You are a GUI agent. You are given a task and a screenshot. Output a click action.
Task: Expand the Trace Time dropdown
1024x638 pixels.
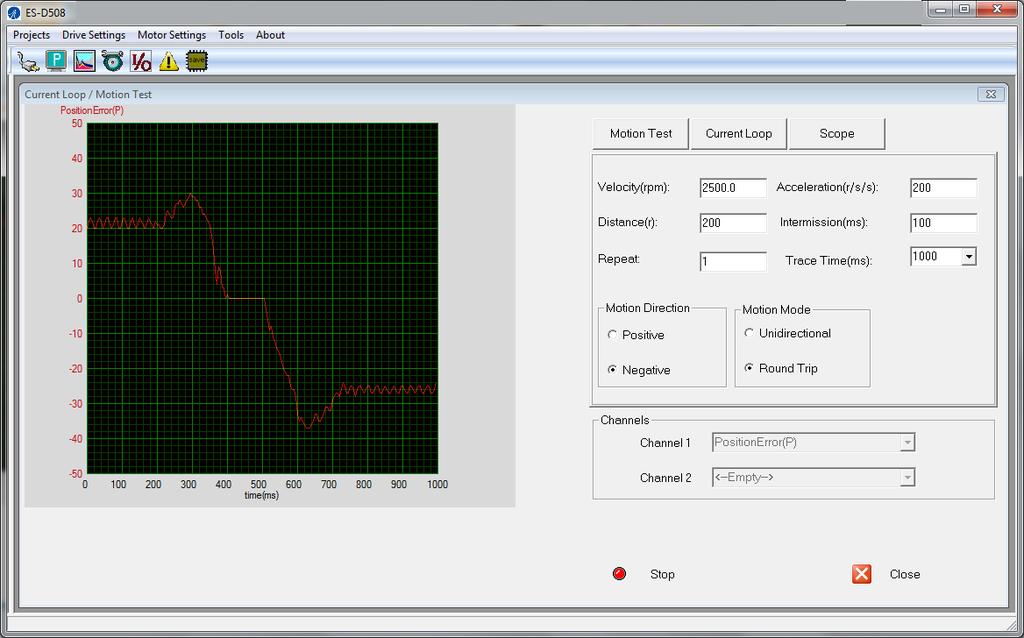pos(969,257)
